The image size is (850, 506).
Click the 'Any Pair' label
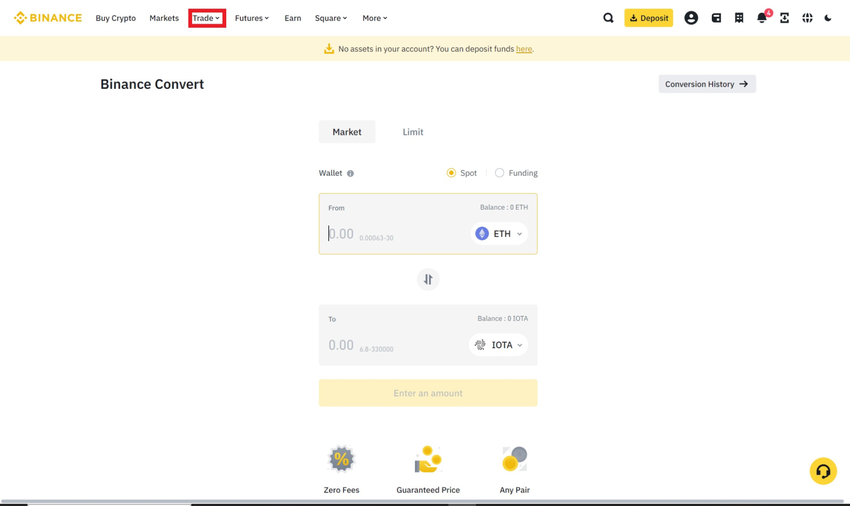(x=514, y=490)
